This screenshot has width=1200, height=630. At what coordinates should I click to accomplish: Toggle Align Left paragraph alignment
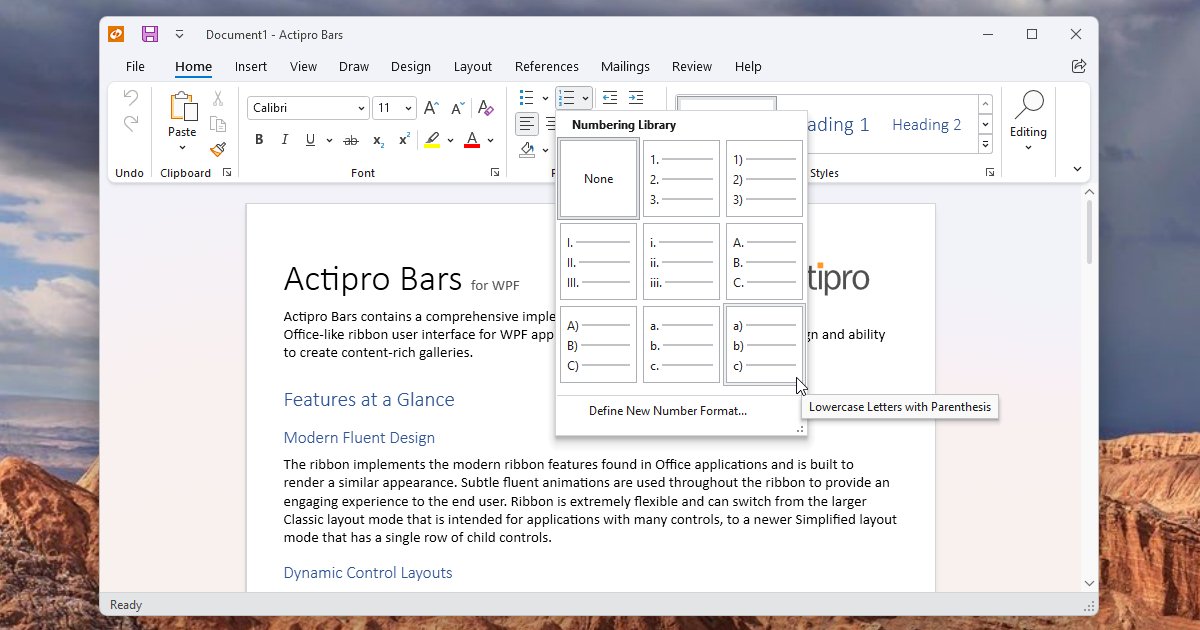tap(527, 124)
